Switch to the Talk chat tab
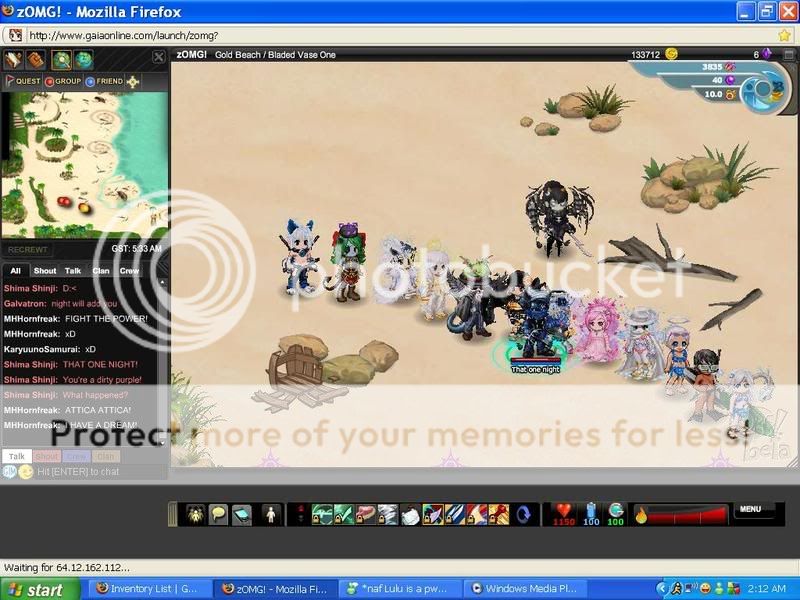Viewport: 800px width, 600px height. (73, 271)
